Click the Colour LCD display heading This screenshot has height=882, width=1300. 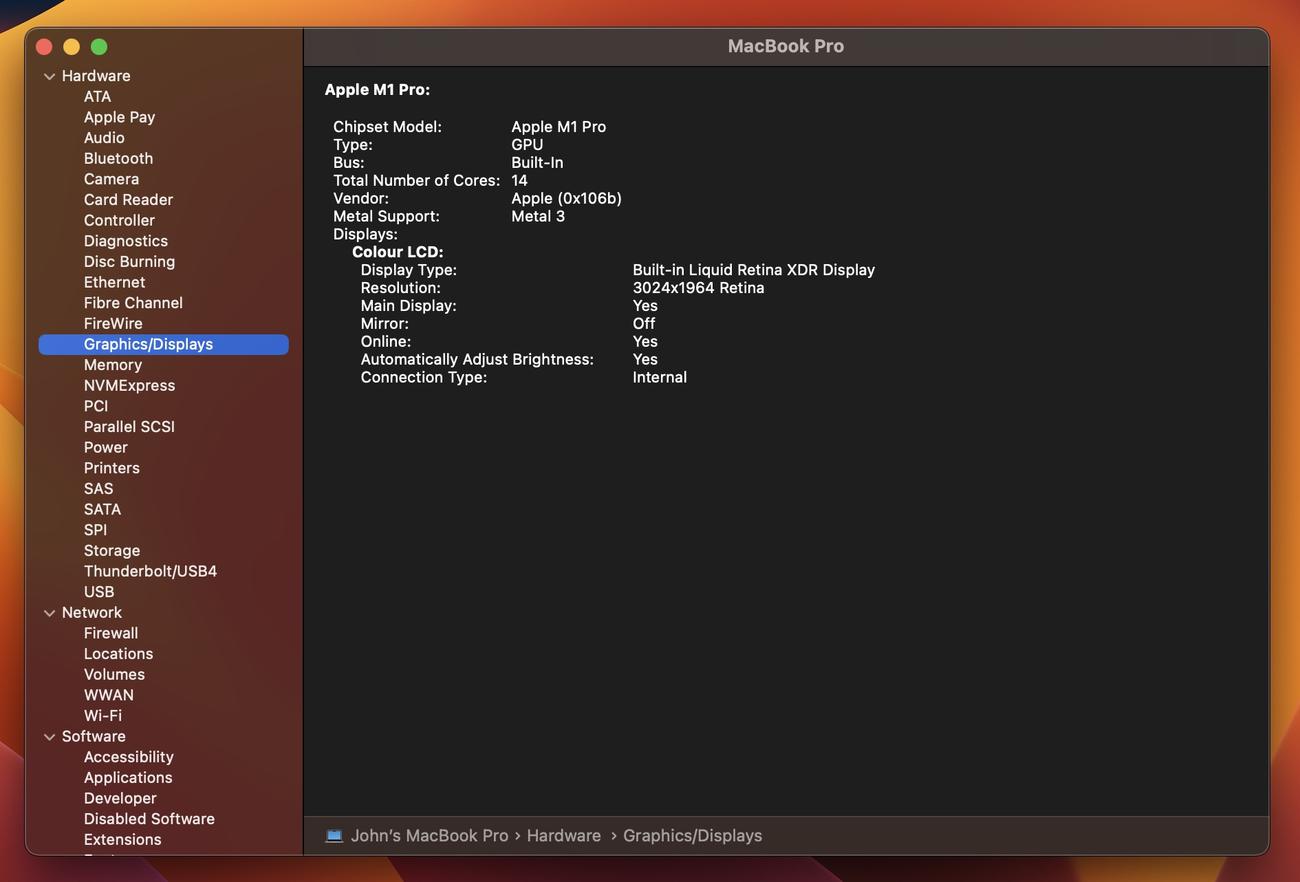pyautogui.click(x=397, y=252)
